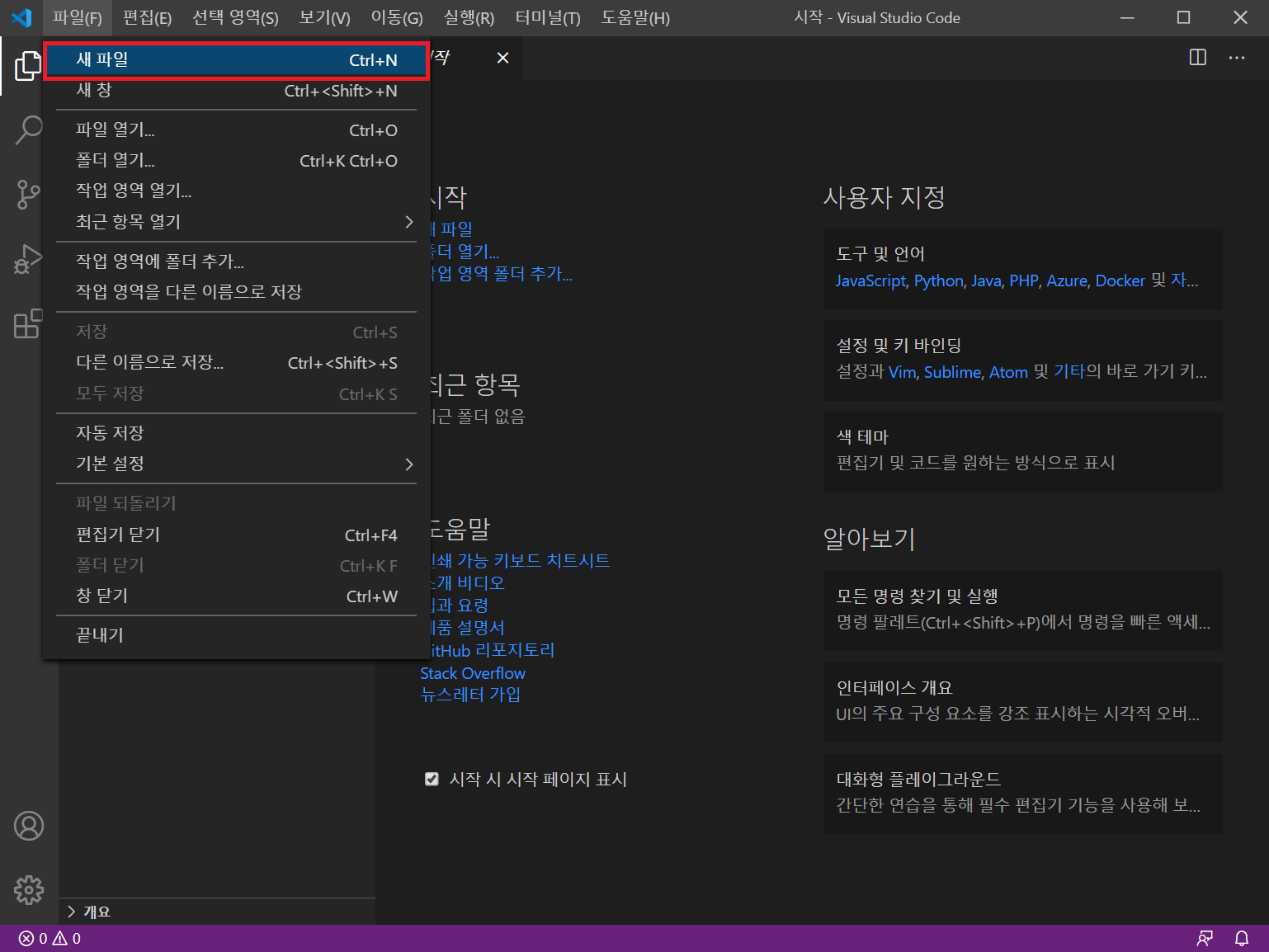Open the Accounts icon in activity bar

29,826
